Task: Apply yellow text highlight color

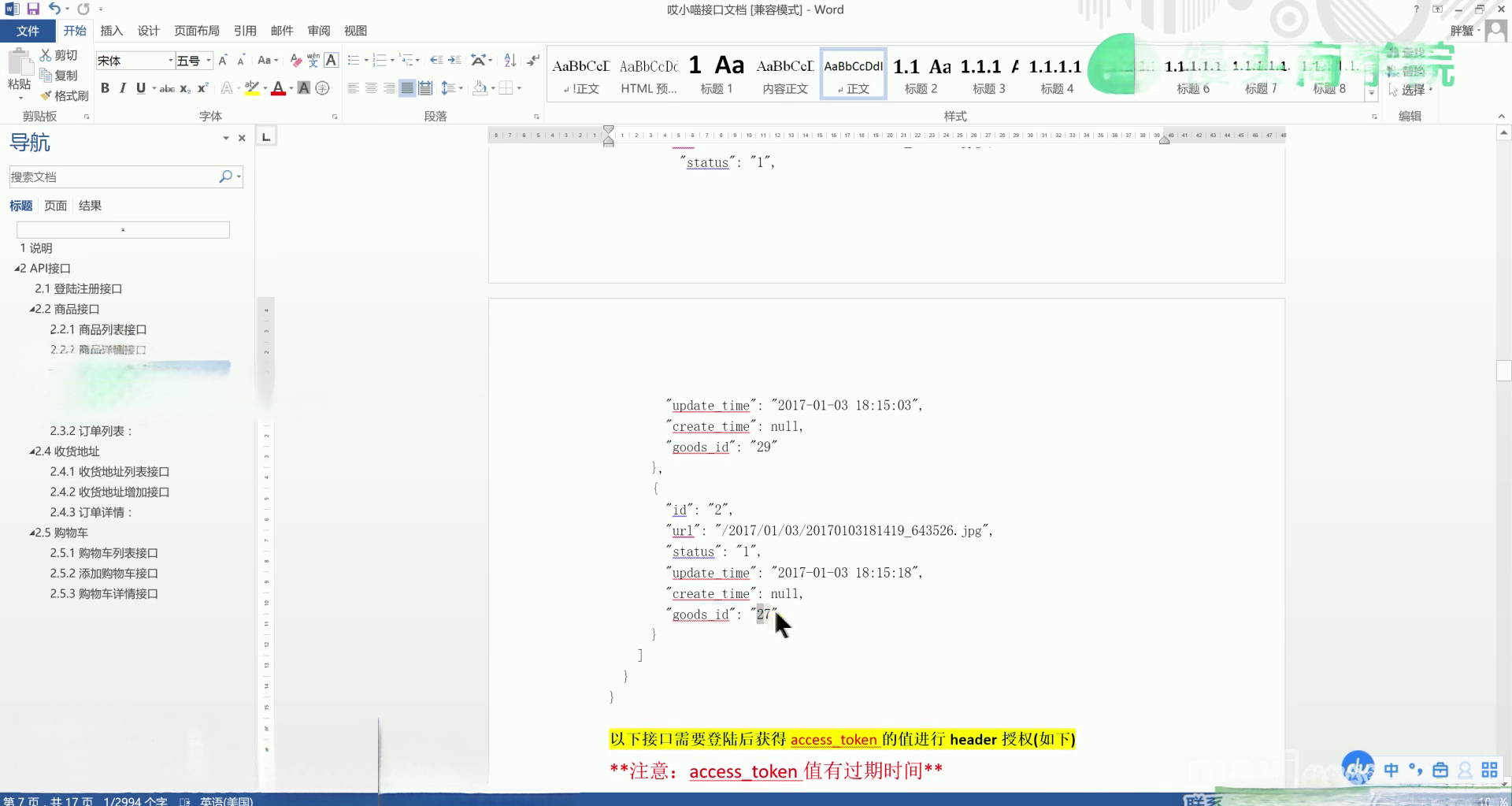Action: 252,88
